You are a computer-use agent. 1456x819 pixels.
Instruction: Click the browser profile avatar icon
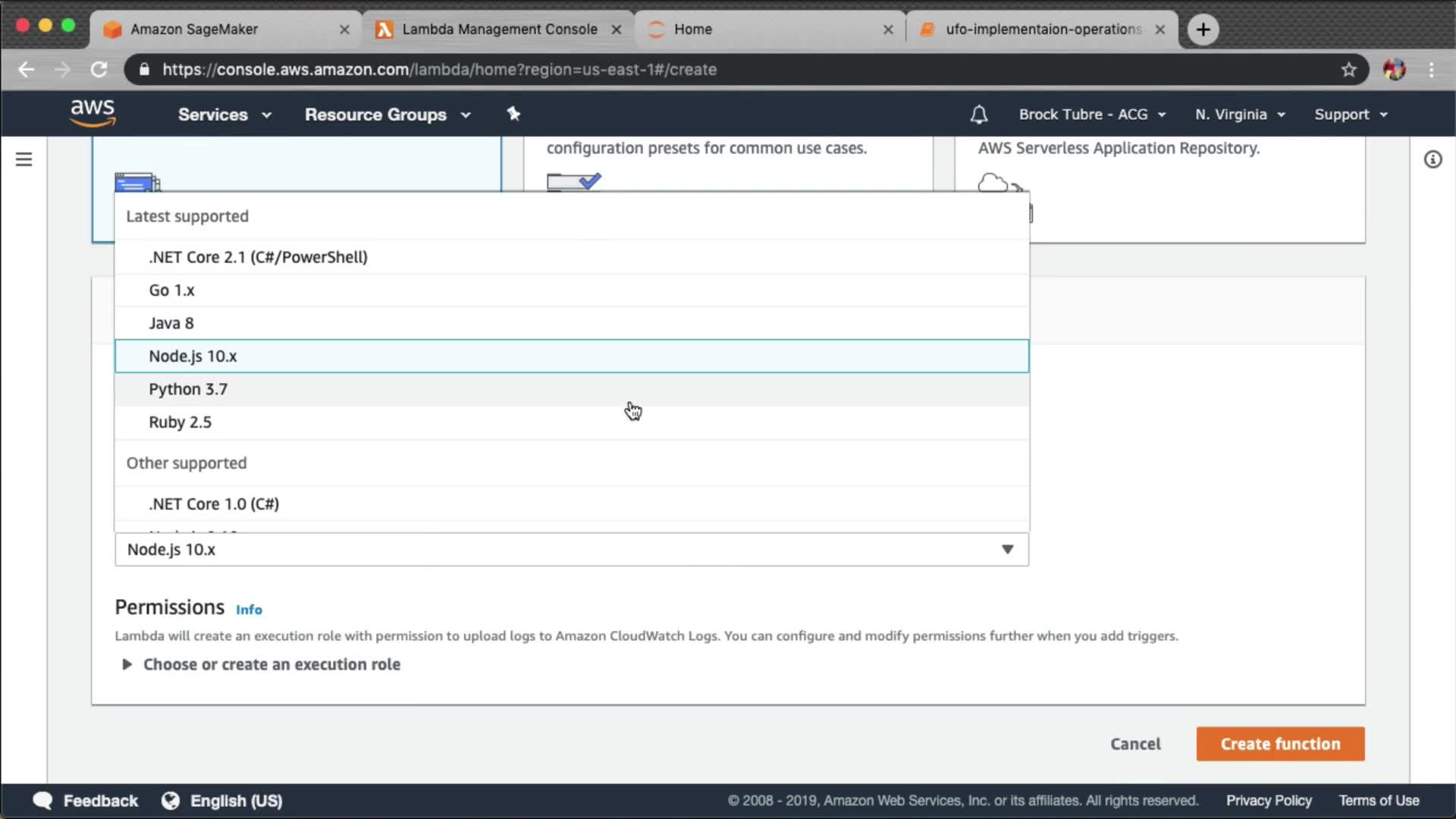[1394, 70]
